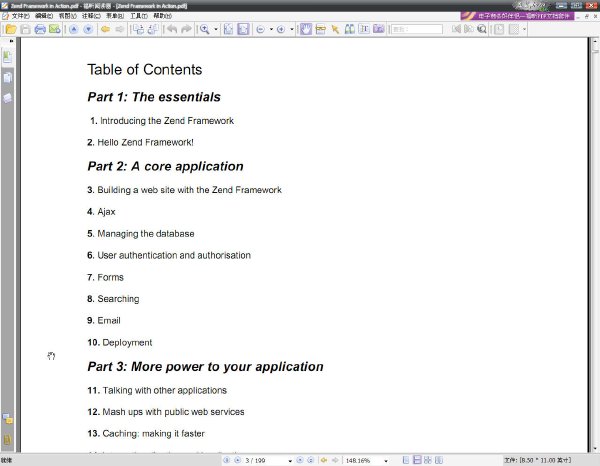This screenshot has height=466, width=600.
Task: Open a file with the folder icon
Action: [11, 29]
